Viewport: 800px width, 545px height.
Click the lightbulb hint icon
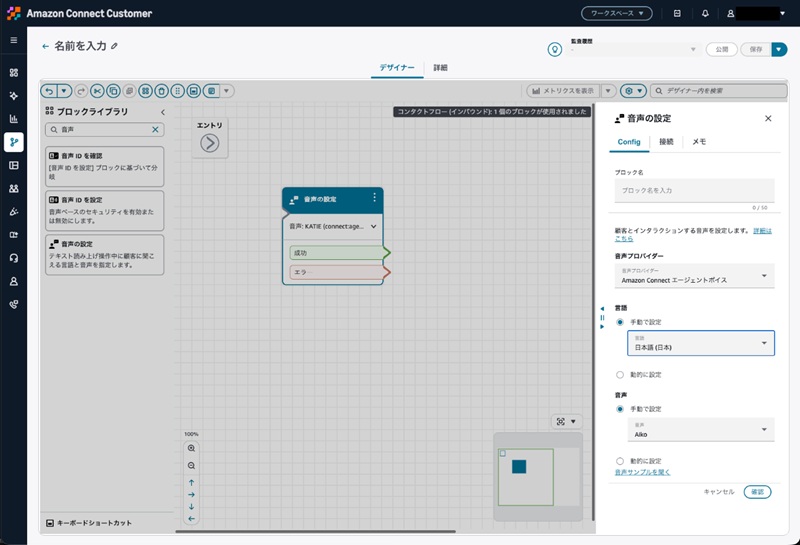(x=555, y=49)
